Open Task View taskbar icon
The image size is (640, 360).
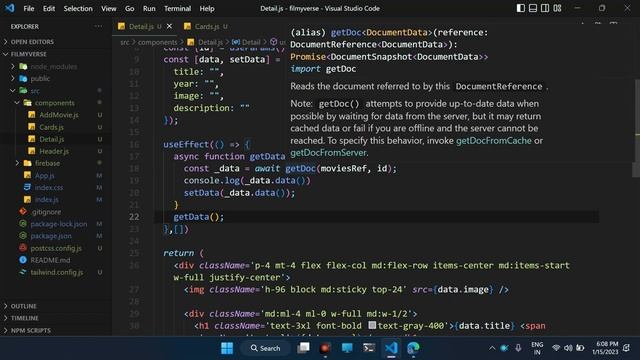[303, 348]
